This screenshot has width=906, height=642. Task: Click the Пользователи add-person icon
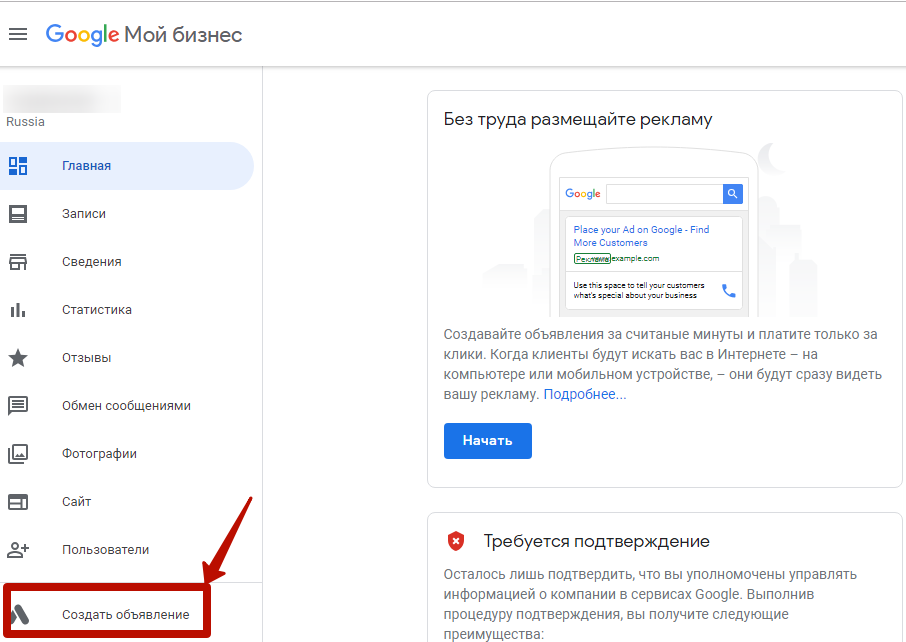pyautogui.click(x=18, y=550)
